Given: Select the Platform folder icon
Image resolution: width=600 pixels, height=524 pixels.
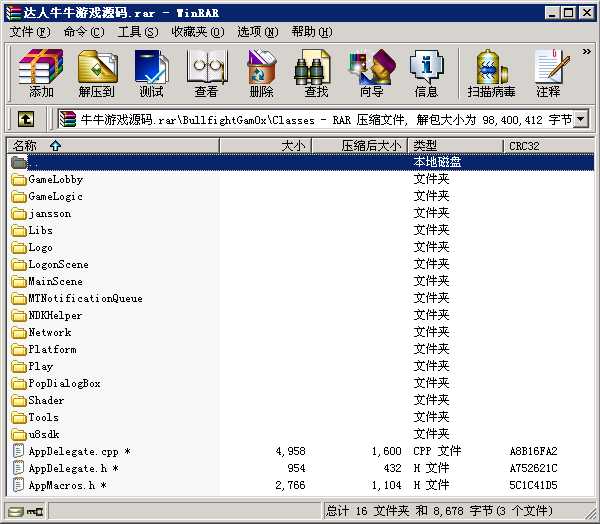Looking at the screenshot, I should [18, 349].
